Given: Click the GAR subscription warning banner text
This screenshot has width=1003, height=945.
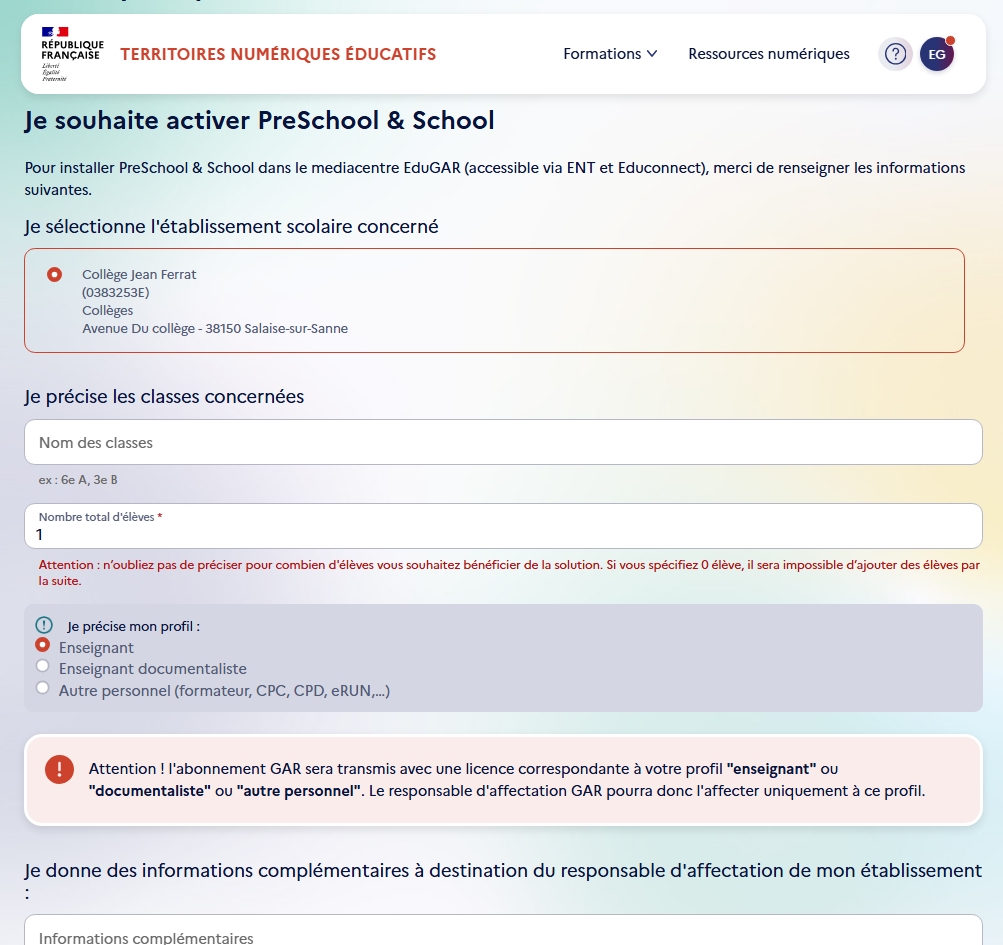Looking at the screenshot, I should point(506,780).
